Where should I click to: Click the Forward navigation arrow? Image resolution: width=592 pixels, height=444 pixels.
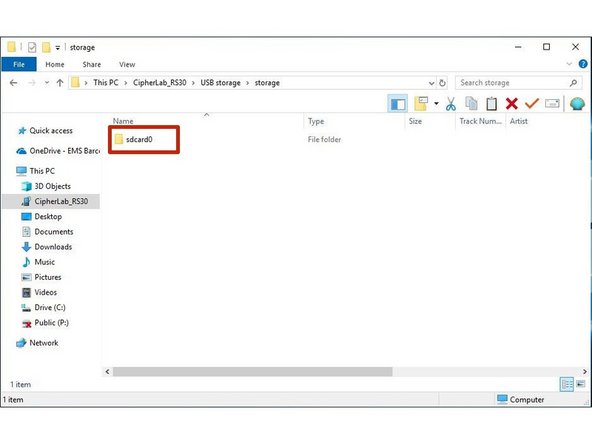point(32,83)
